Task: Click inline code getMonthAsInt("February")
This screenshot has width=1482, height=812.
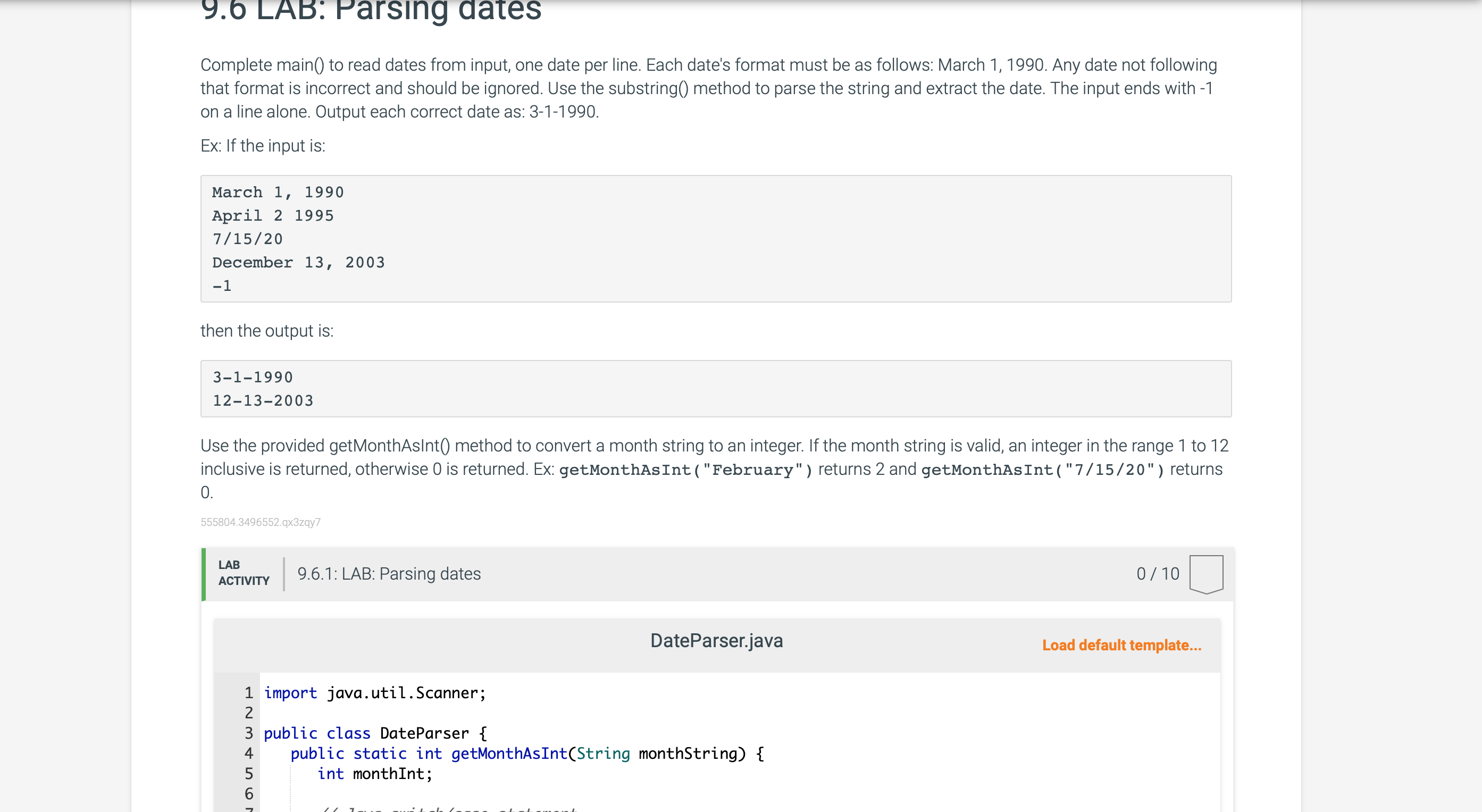Action: tap(686, 470)
